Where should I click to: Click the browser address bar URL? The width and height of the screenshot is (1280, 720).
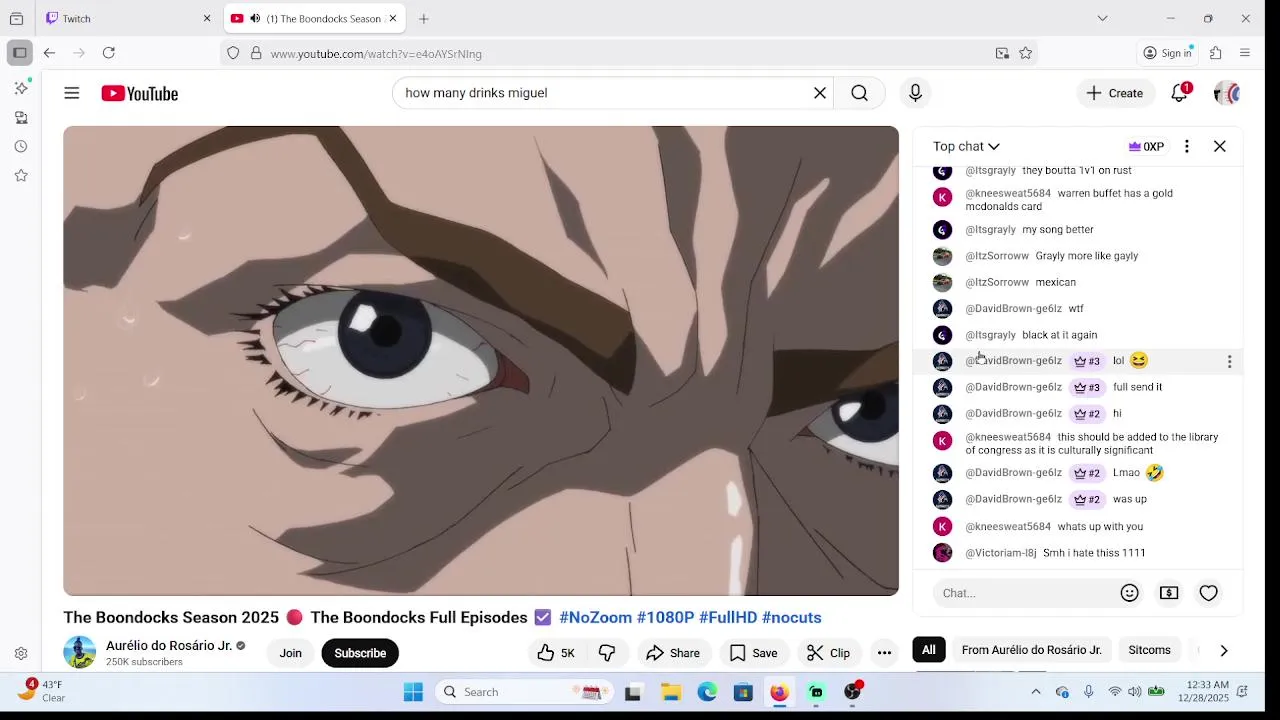click(376, 53)
